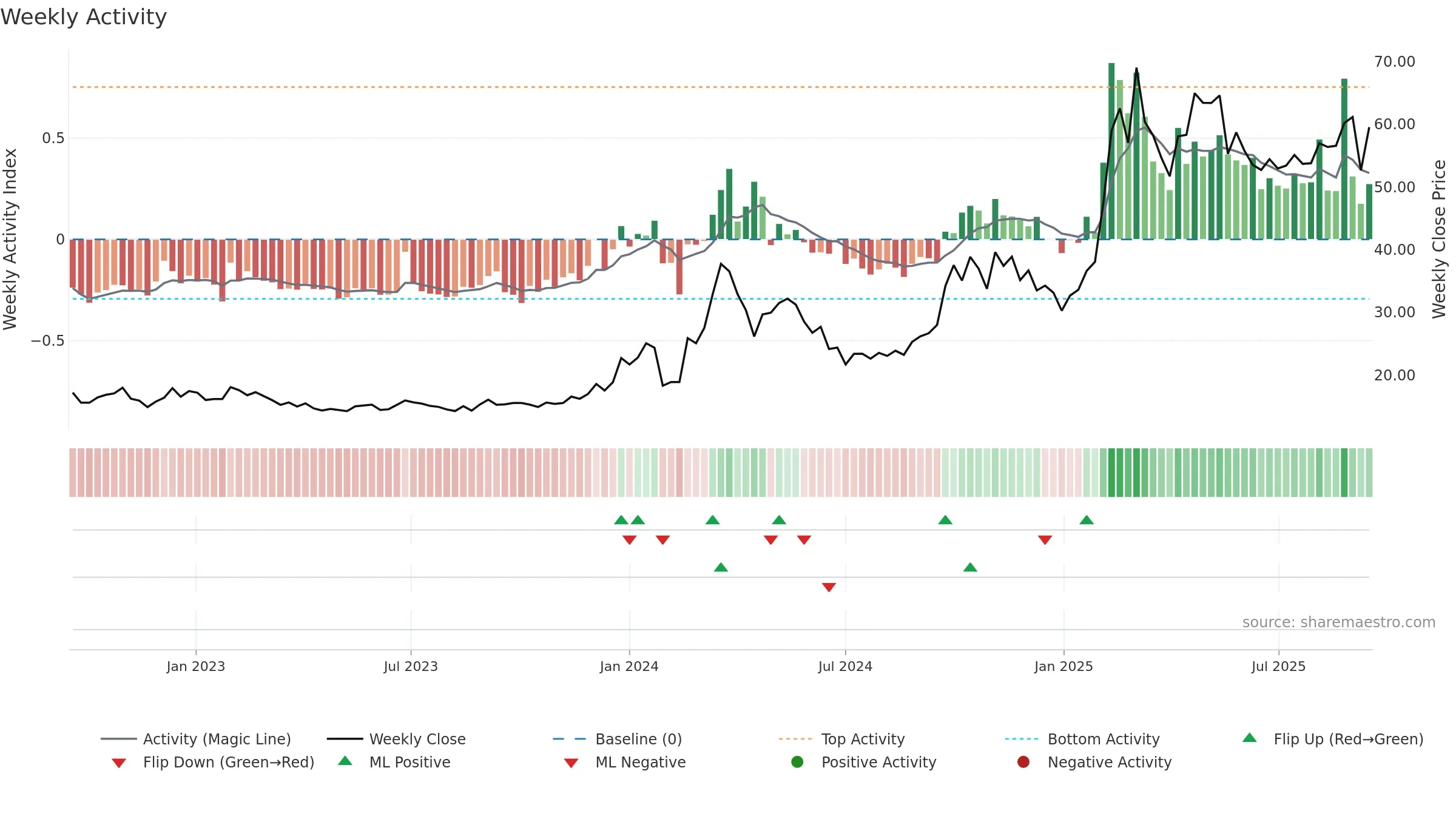Click the 60.00 price axis value
The width and height of the screenshot is (1456, 819).
pos(1395,124)
